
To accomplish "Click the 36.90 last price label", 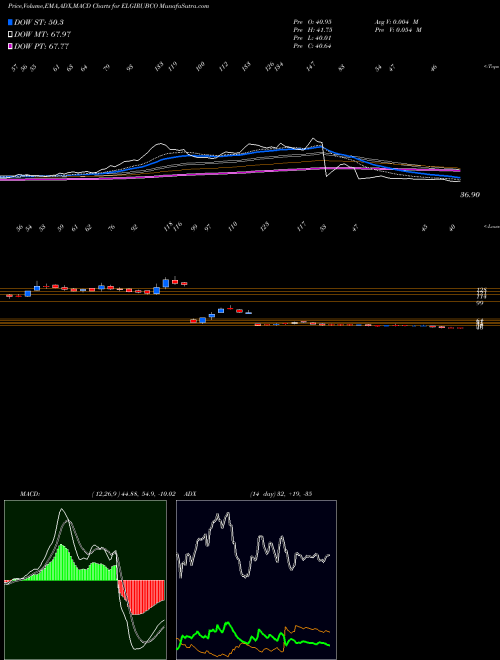I will coord(470,195).
